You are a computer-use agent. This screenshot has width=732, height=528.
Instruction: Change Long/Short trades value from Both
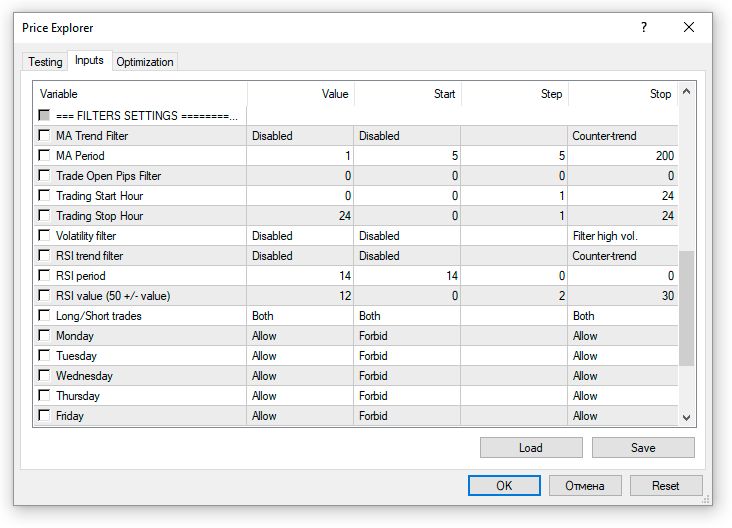[299, 316]
